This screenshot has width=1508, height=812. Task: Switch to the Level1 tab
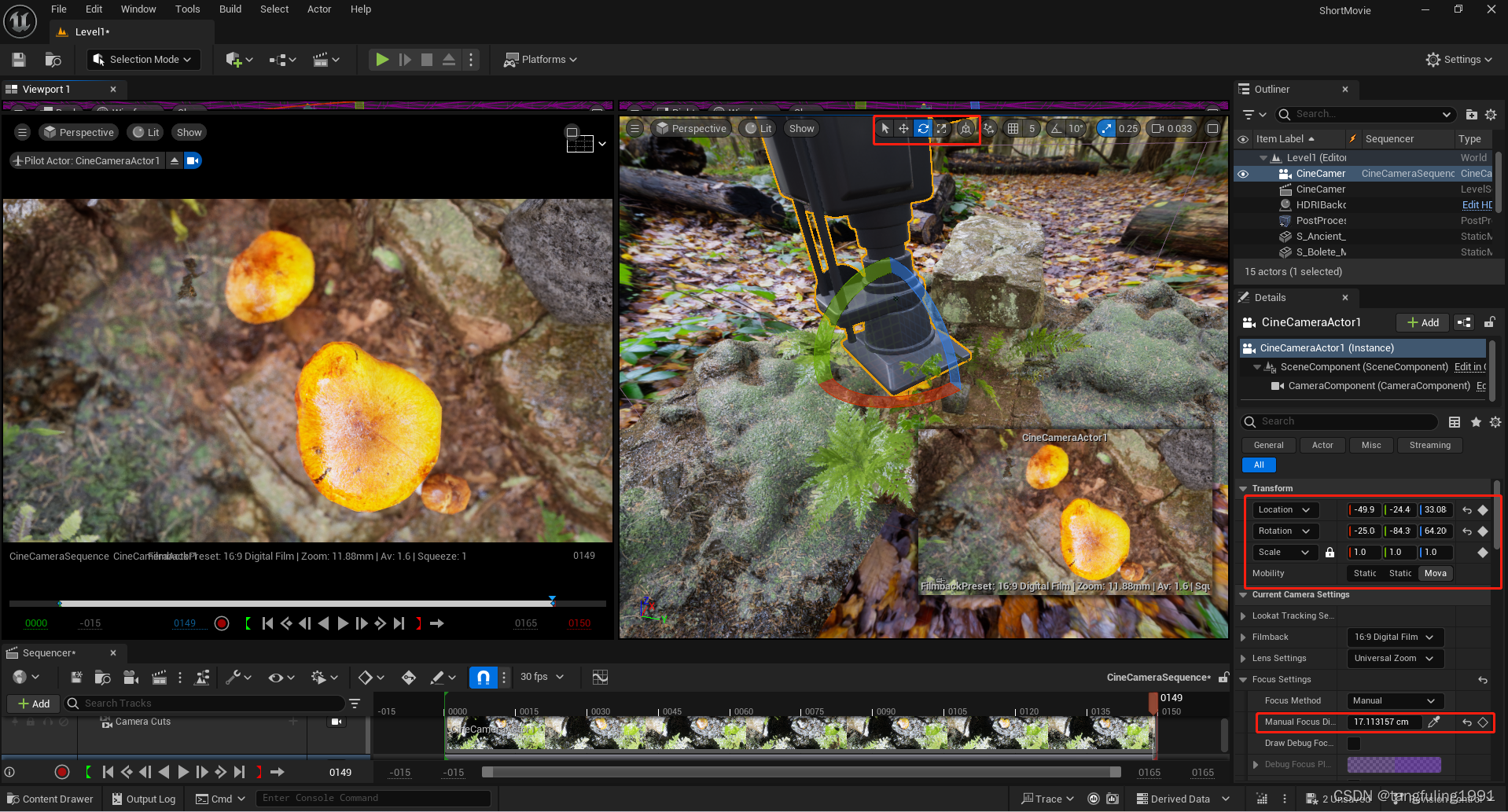92,32
